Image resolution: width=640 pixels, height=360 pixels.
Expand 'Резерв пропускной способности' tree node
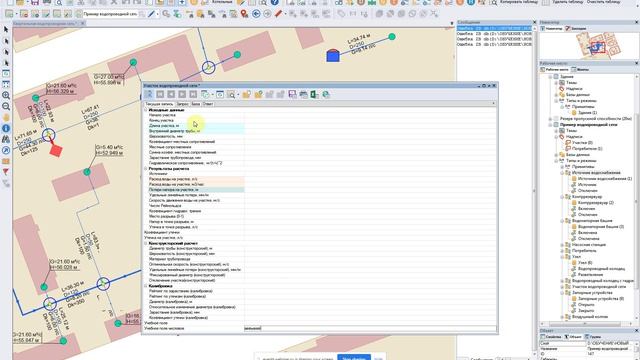(x=550, y=119)
